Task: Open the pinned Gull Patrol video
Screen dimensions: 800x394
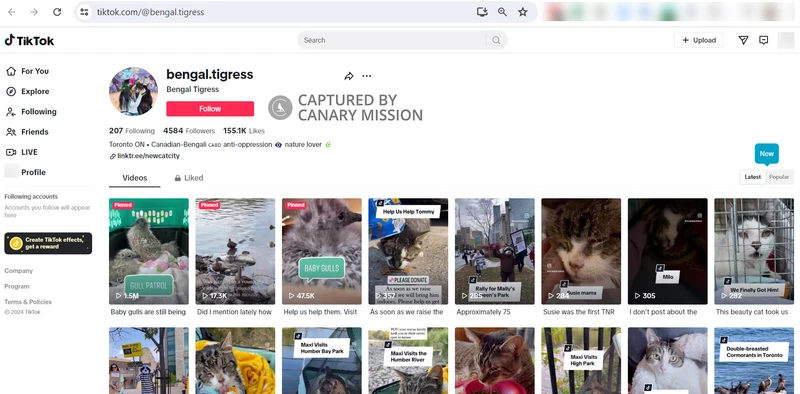Action: 148,251
